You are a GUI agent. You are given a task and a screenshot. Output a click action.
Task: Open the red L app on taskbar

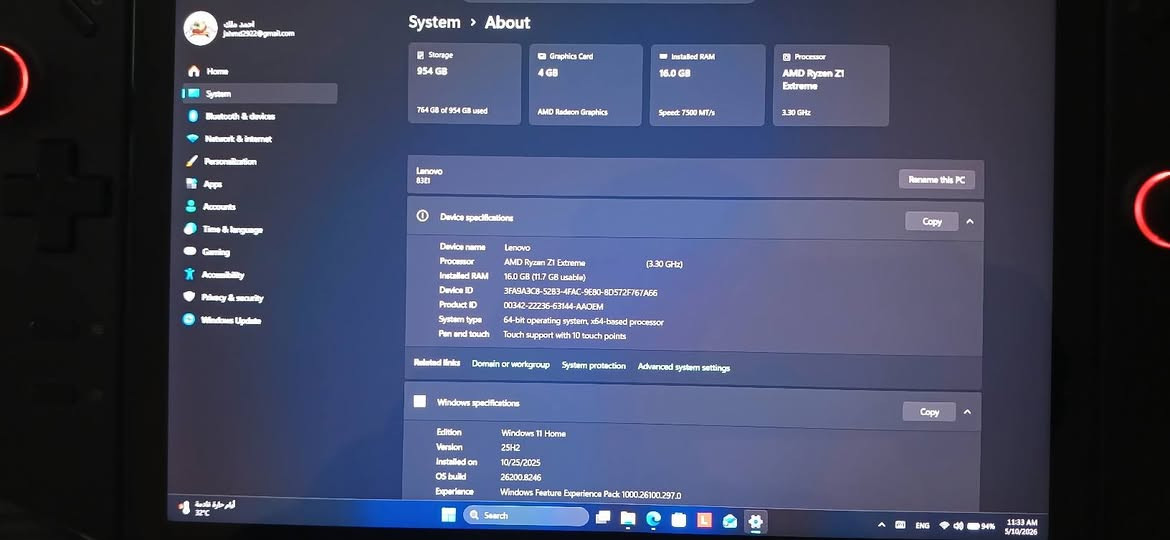(x=704, y=521)
